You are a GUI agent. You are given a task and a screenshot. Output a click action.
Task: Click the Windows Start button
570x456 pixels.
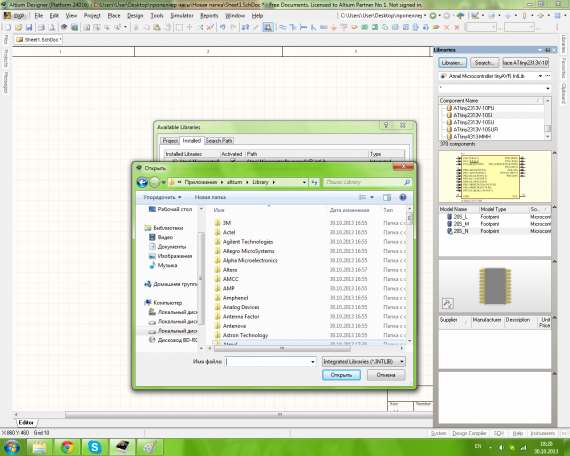click(x=12, y=447)
